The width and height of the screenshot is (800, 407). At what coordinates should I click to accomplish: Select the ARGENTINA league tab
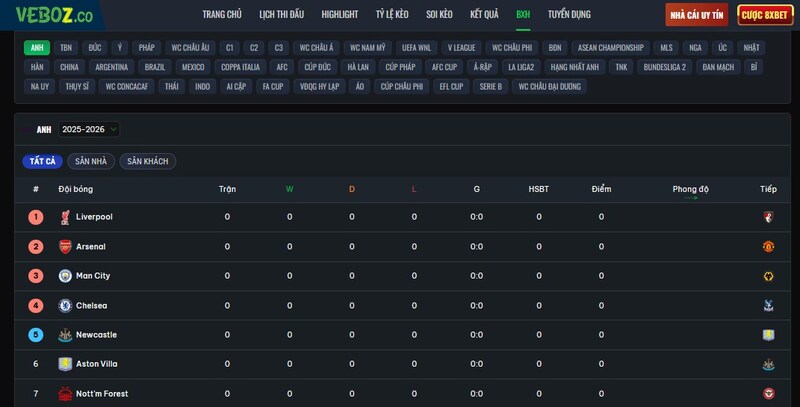coord(112,67)
